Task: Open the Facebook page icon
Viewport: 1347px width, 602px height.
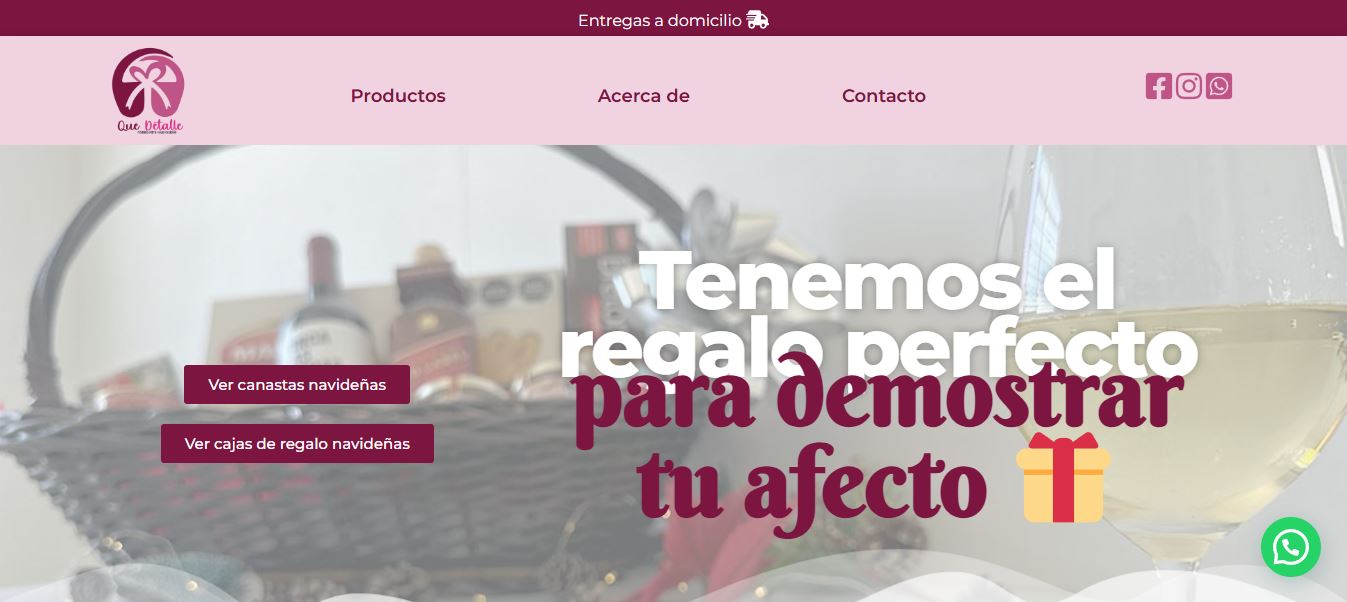Action: pyautogui.click(x=1158, y=86)
